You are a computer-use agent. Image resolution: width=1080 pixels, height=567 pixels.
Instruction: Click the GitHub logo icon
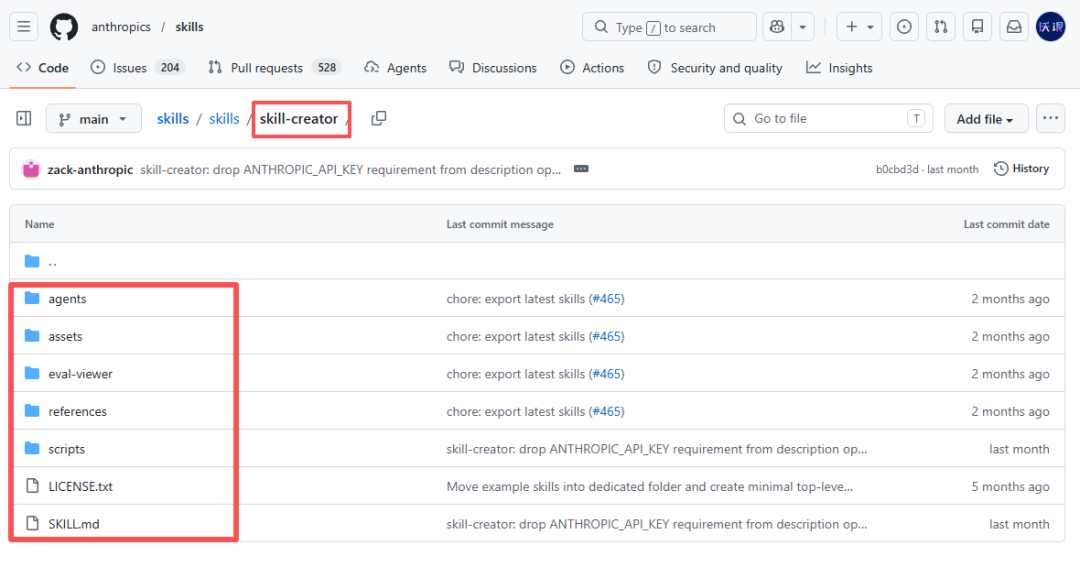[x=64, y=27]
